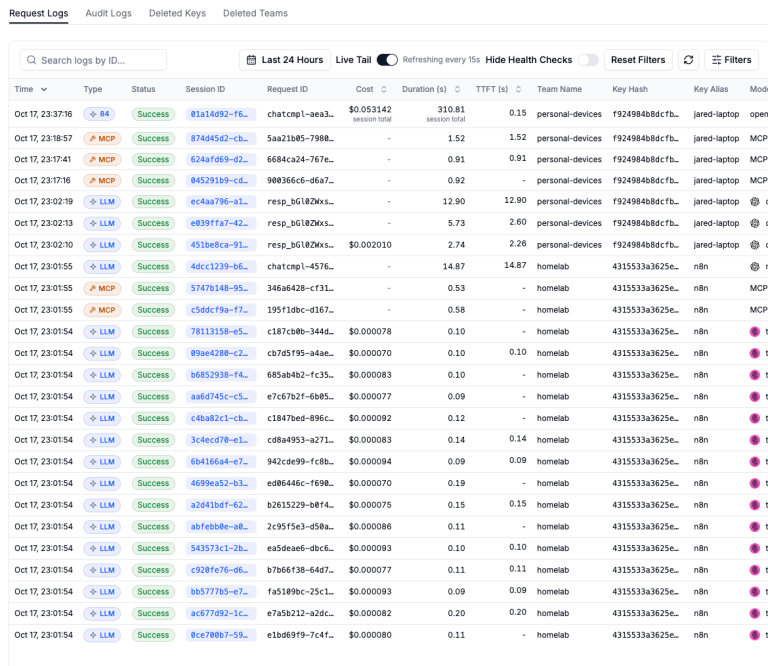Screen dimensions: 768x666
Task: Click LLM badge on 23:02:19 row
Action: pyautogui.click(x=102, y=202)
